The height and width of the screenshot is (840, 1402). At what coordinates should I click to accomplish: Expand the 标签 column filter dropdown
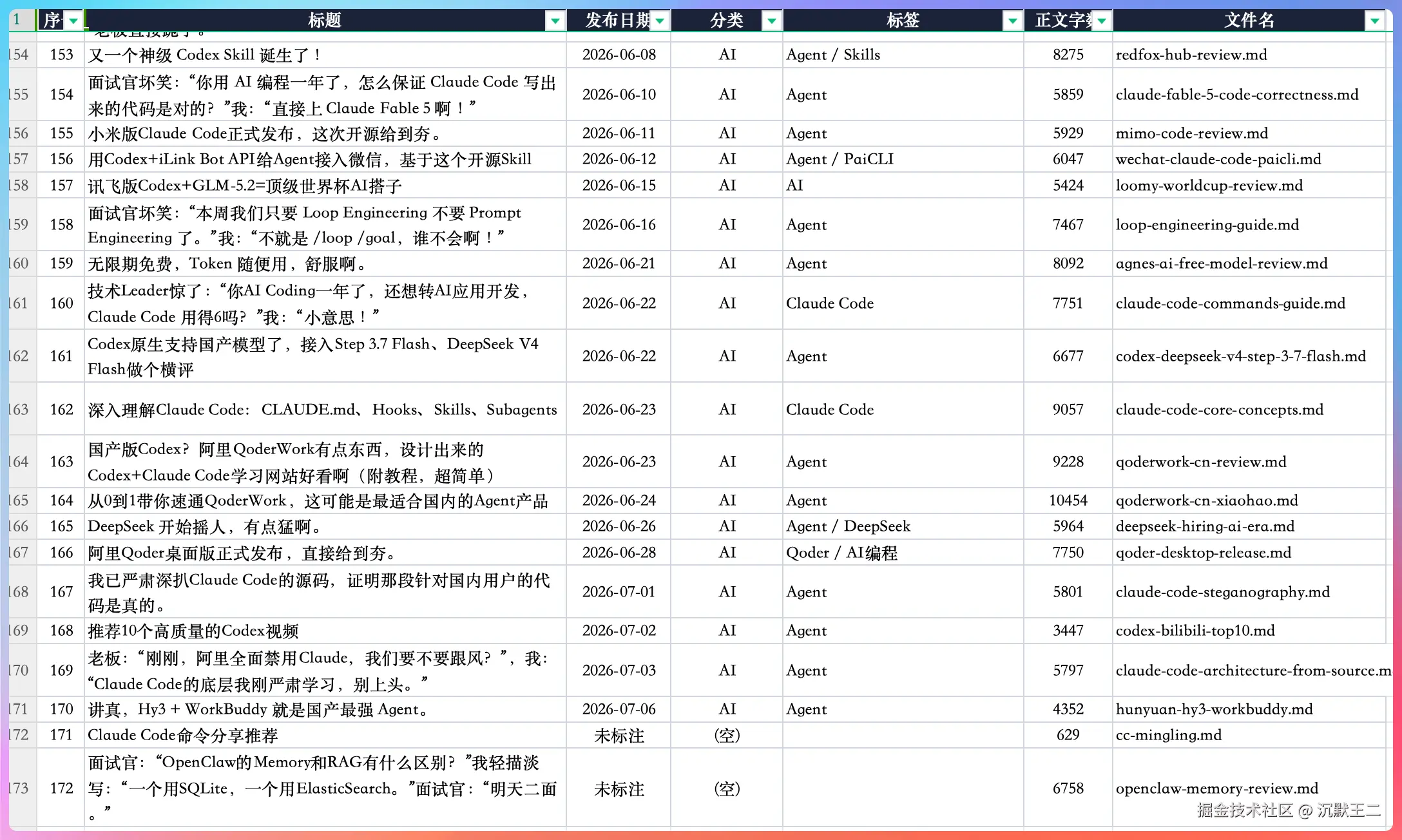(1012, 21)
